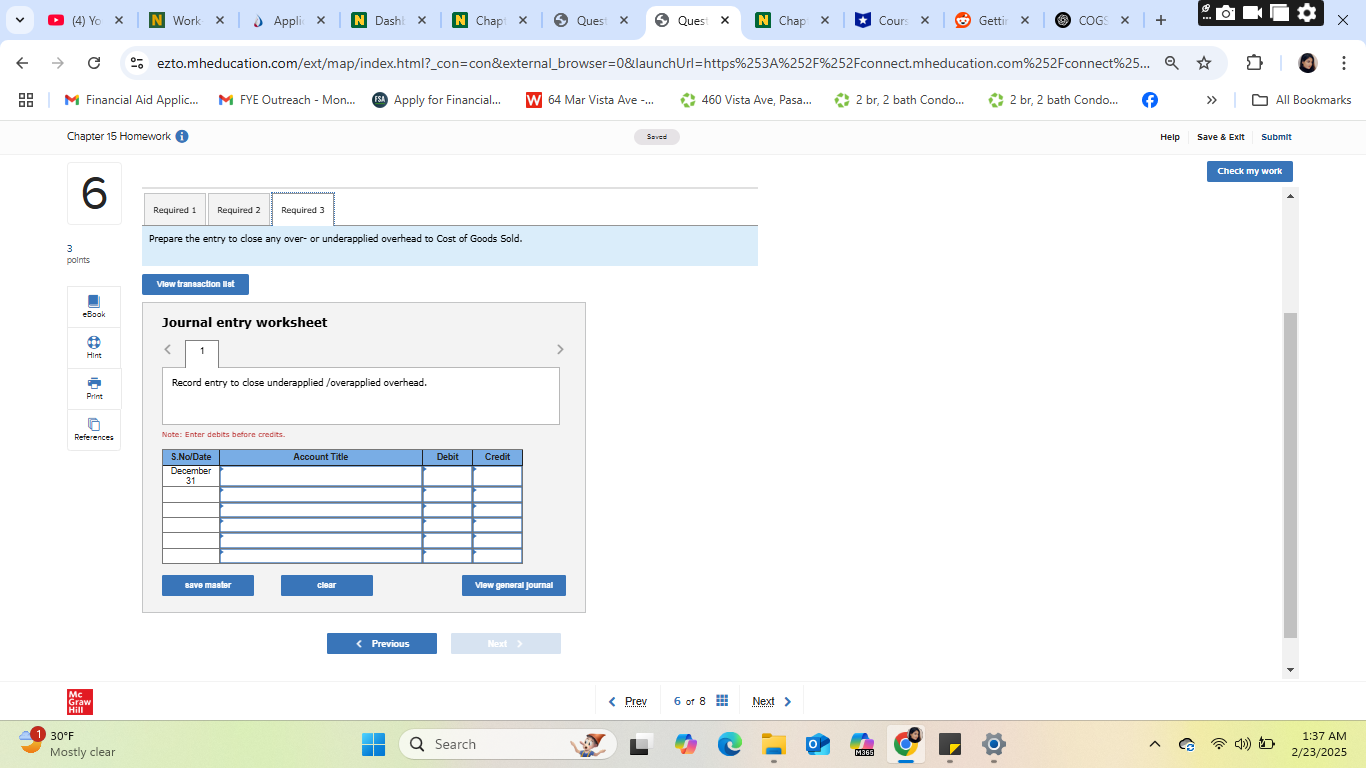The width and height of the screenshot is (1366, 768).
Task: Print the current question
Action: 94,388
